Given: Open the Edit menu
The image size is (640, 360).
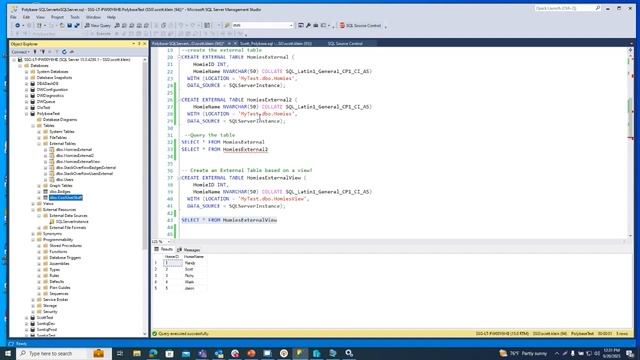Looking at the screenshot, I should tap(26, 17).
